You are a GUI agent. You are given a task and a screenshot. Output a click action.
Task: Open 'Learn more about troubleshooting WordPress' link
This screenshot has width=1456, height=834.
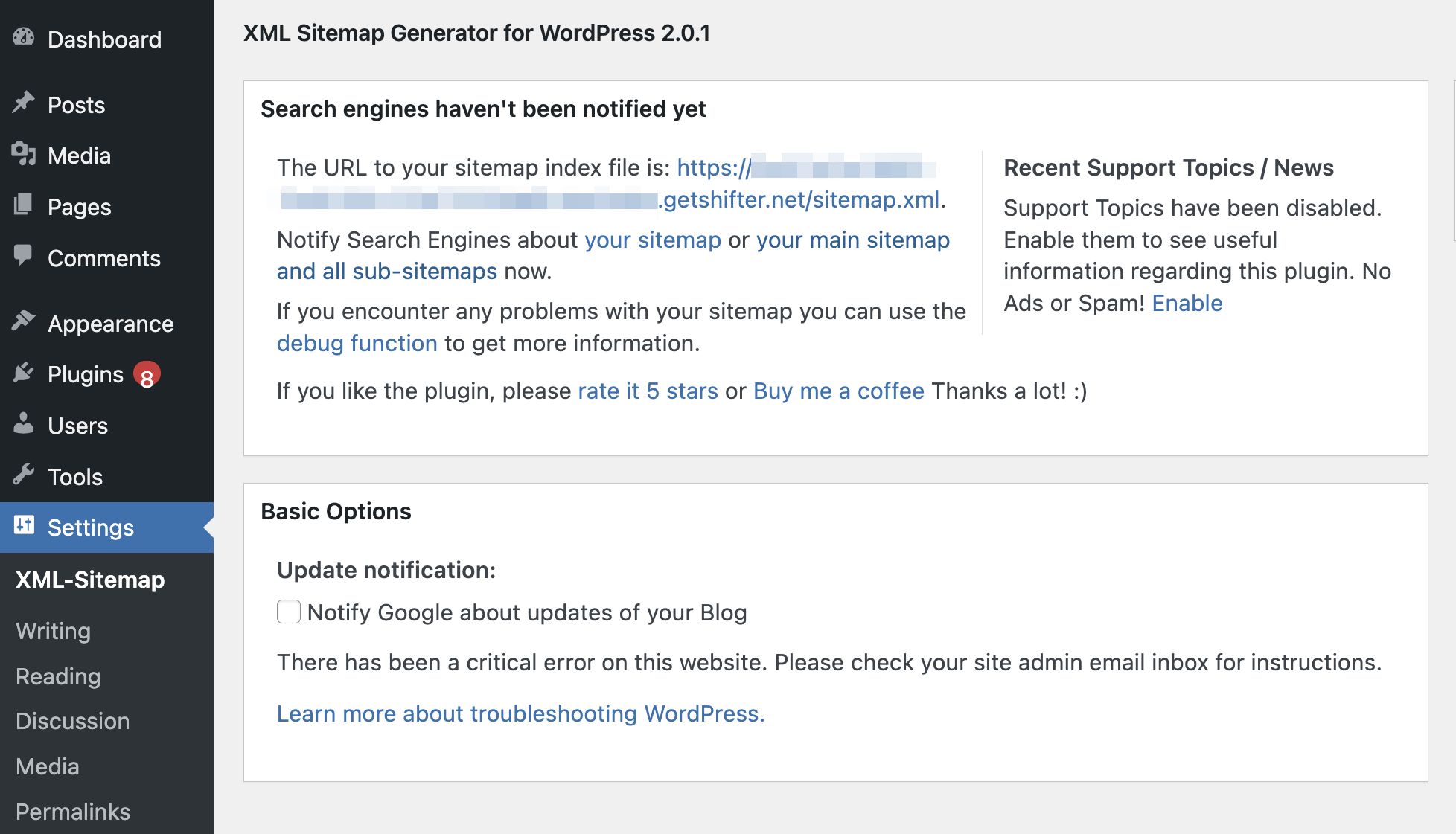tap(521, 714)
